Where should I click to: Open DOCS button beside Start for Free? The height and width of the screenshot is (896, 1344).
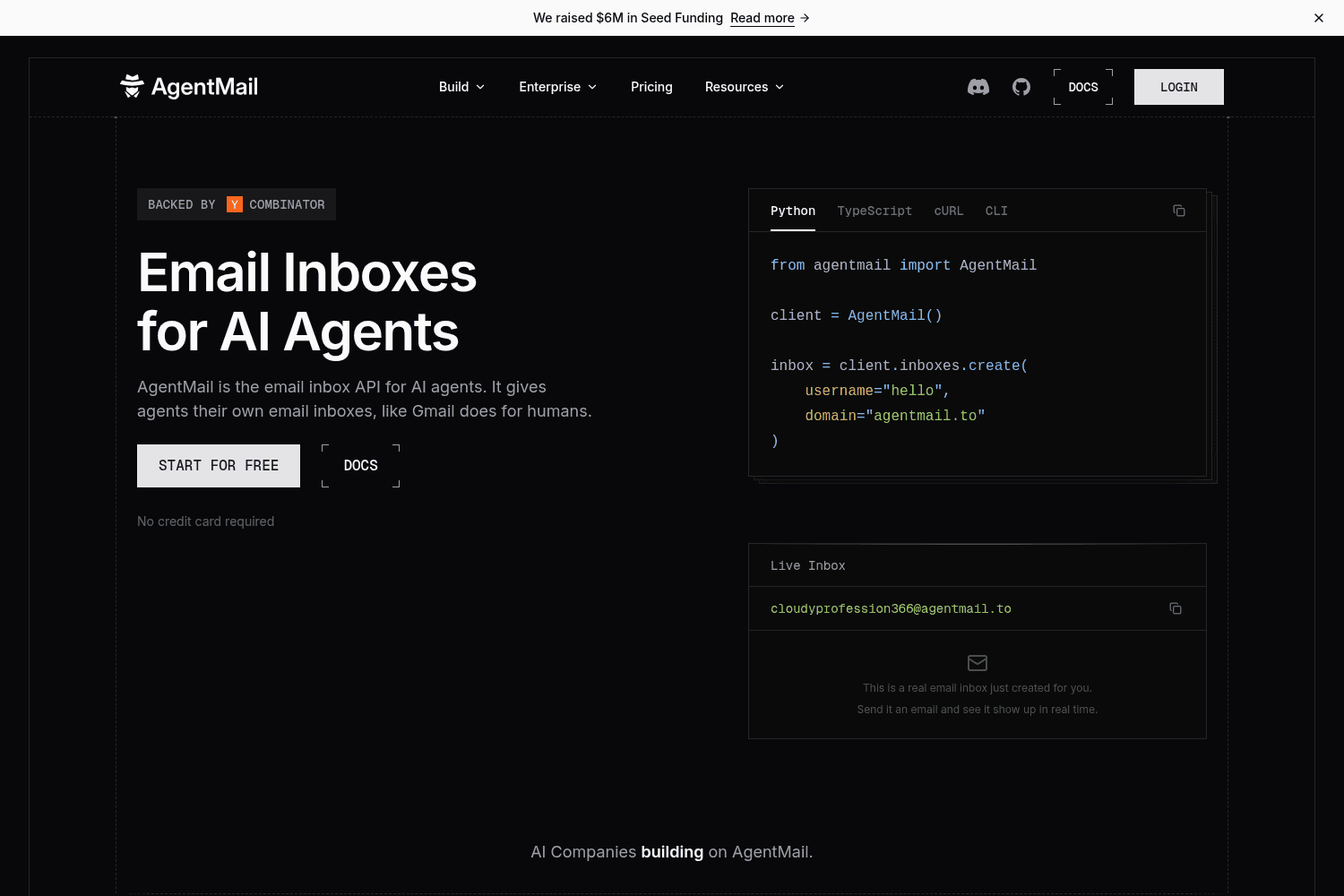coord(361,466)
